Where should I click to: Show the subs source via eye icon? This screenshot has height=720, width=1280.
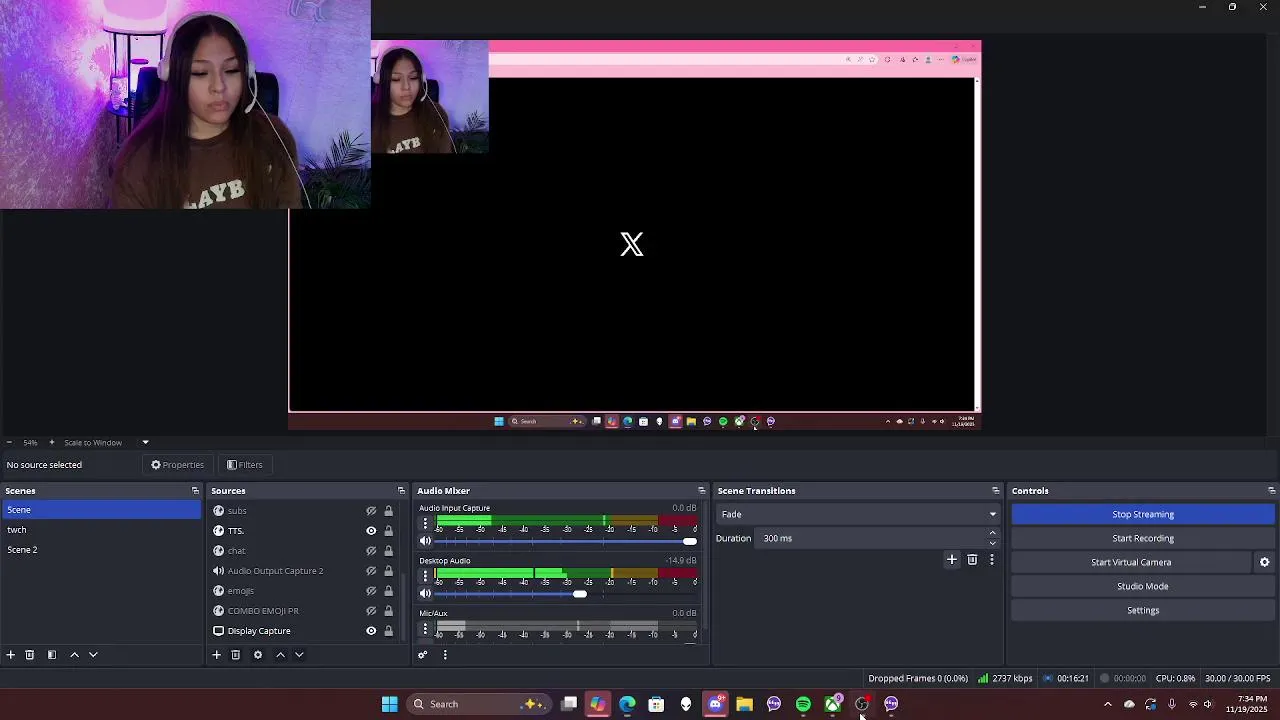tap(371, 511)
